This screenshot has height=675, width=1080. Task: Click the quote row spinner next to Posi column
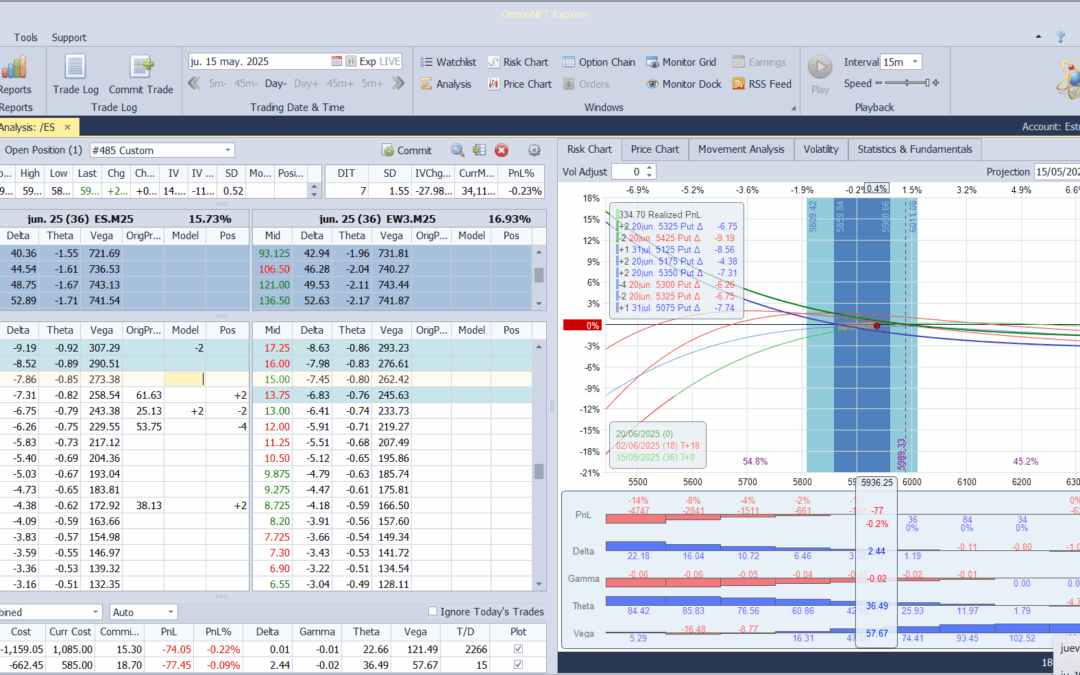pyautogui.click(x=314, y=190)
